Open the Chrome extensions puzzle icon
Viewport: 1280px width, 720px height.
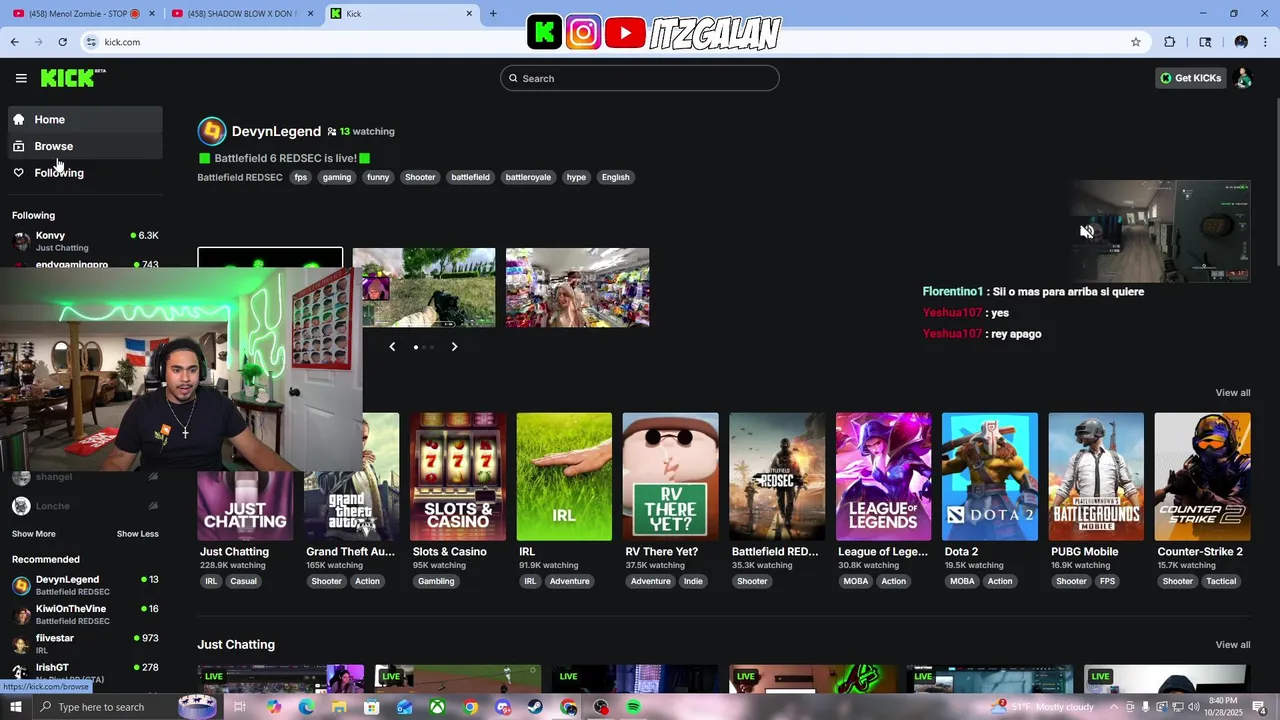click(x=1170, y=42)
